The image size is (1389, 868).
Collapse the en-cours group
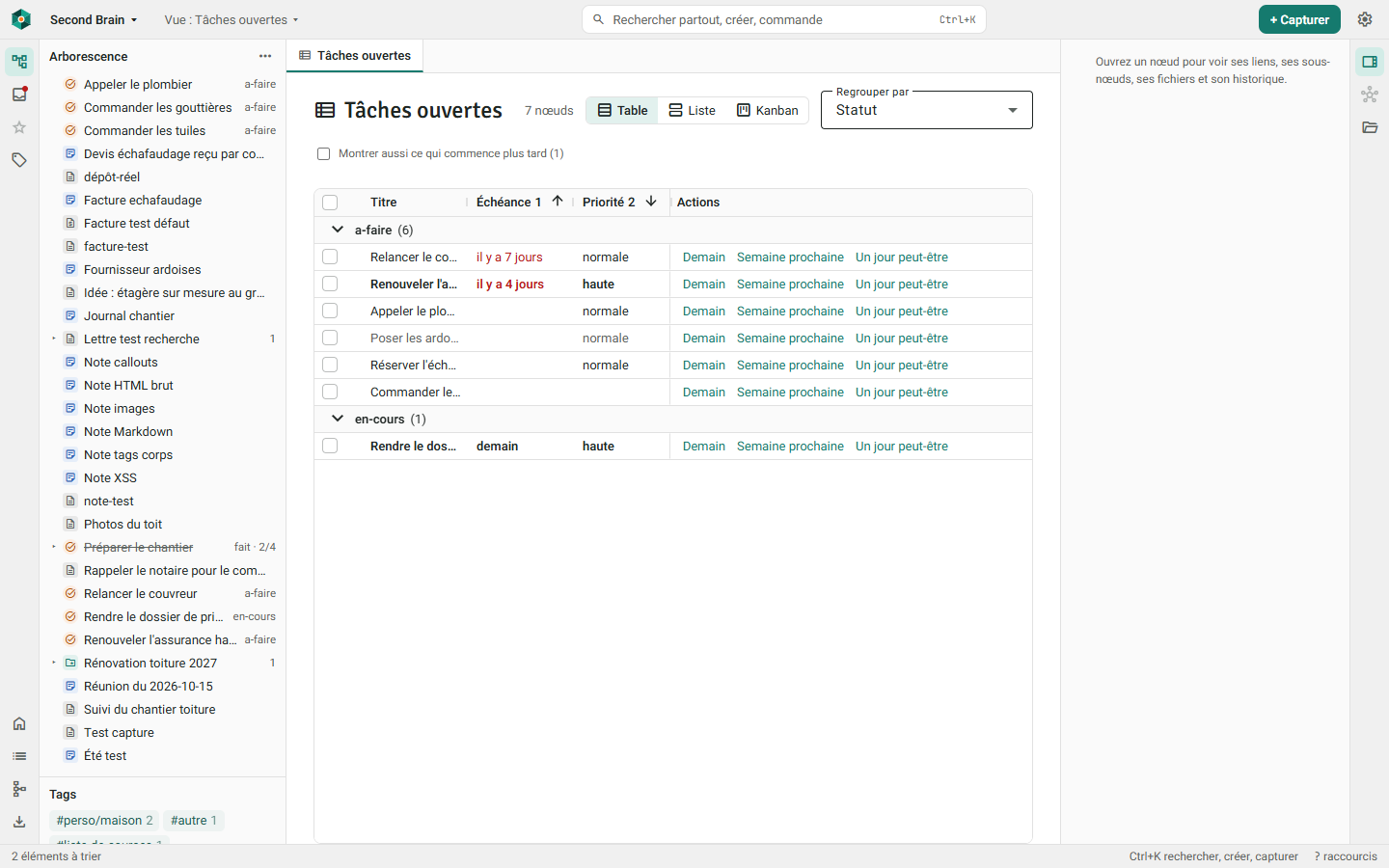[x=338, y=419]
